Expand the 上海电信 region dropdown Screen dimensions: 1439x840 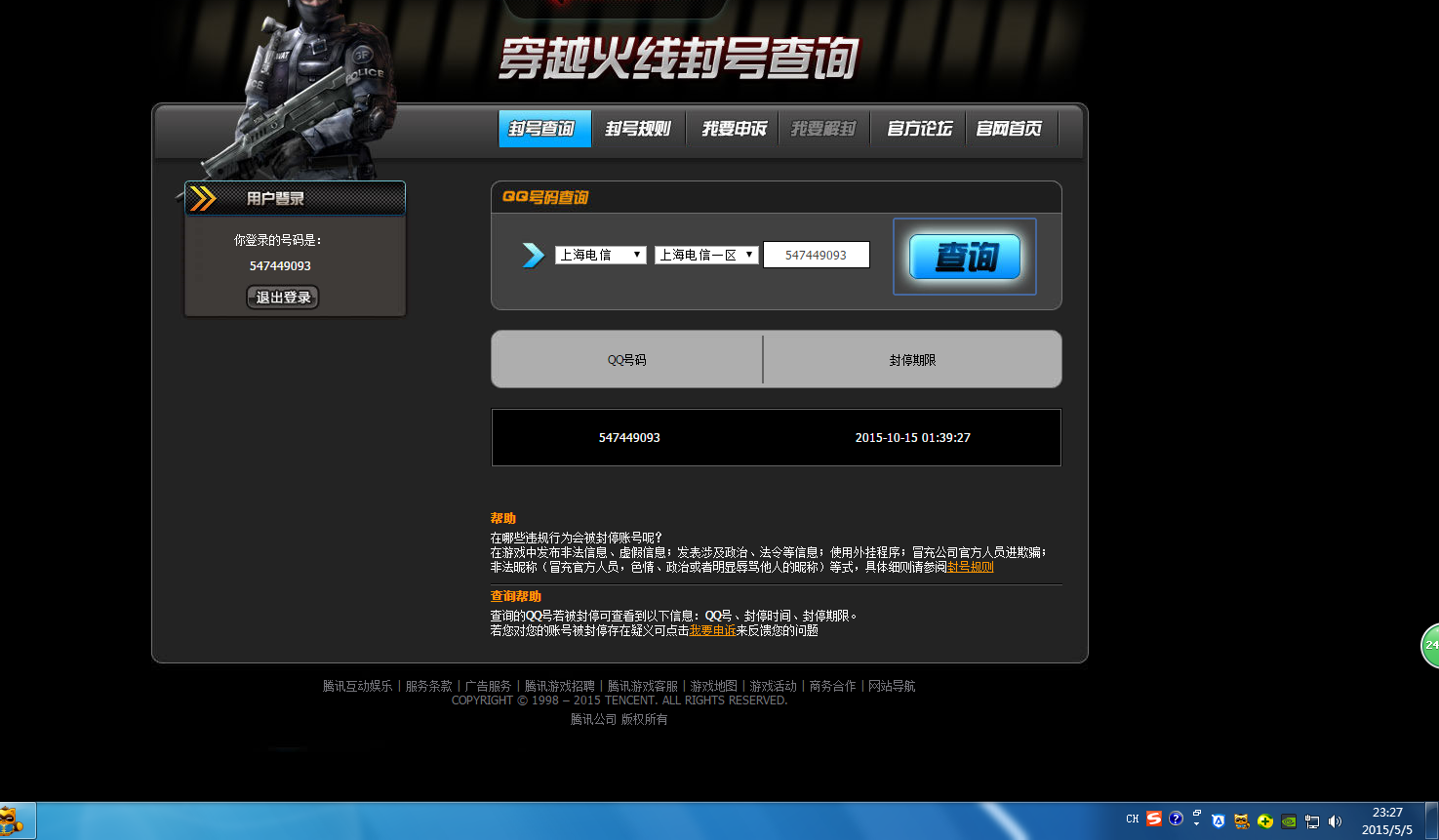click(x=601, y=255)
